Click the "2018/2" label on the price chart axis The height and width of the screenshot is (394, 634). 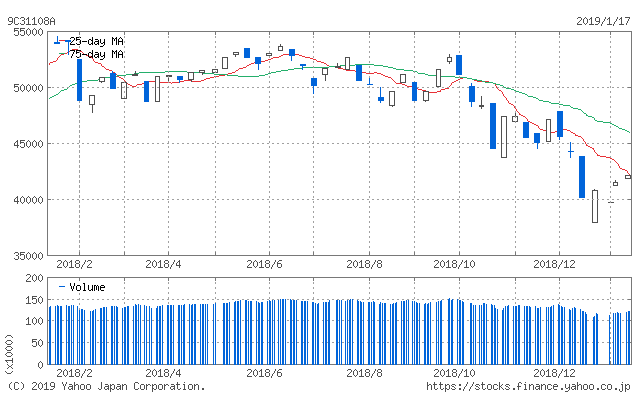click(74, 264)
